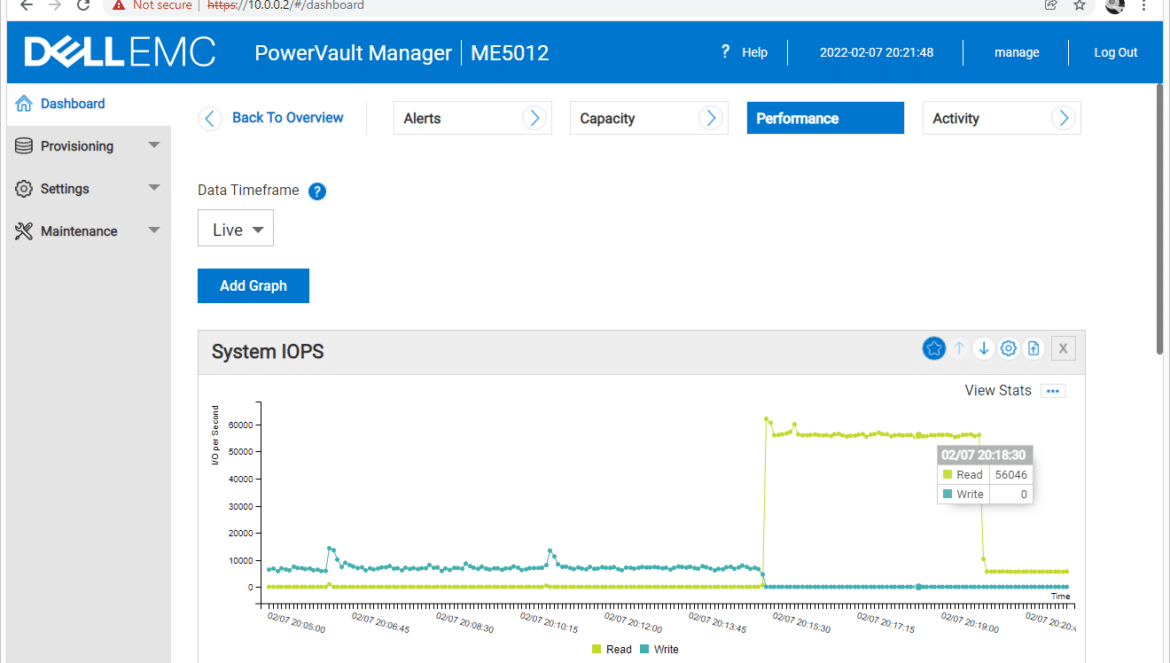The width and height of the screenshot is (1170, 663).
Task: Open System IOPS graph settings gear
Action: pyautogui.click(x=1008, y=348)
